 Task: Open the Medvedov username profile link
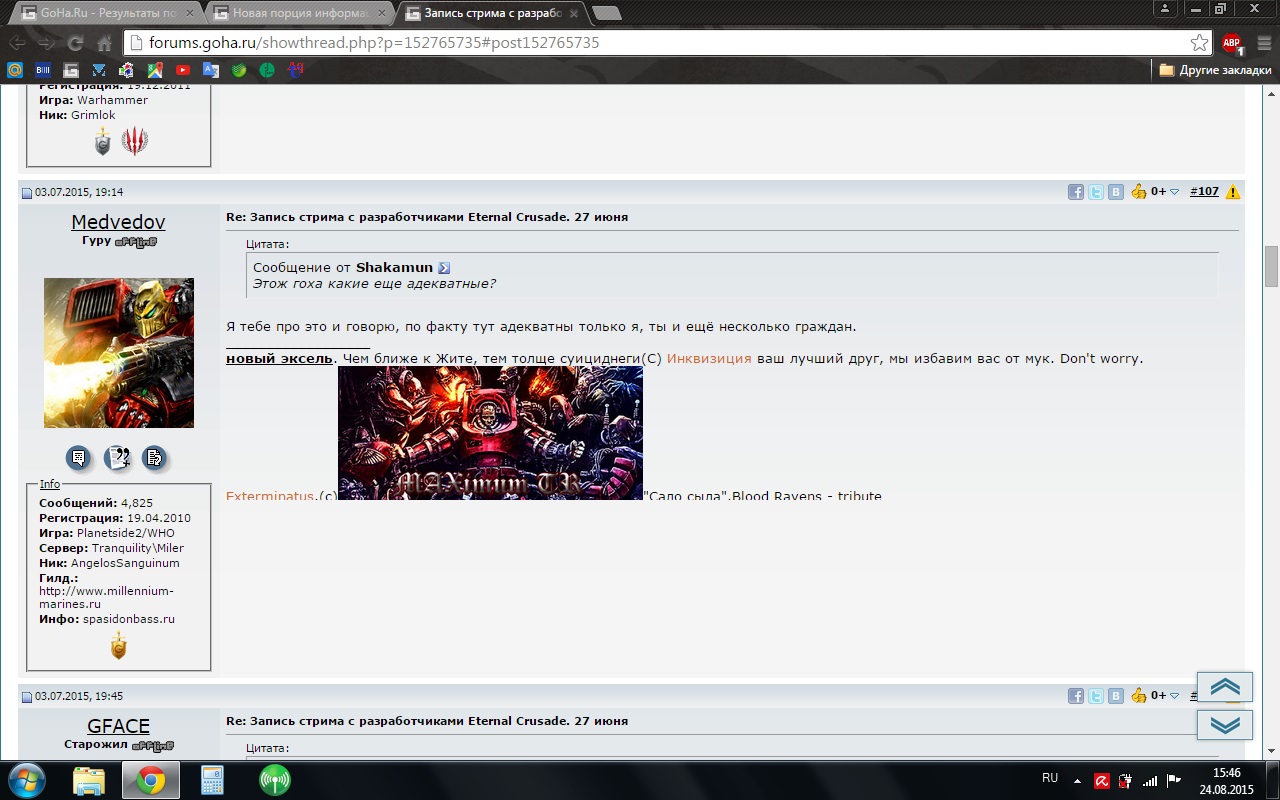118,222
